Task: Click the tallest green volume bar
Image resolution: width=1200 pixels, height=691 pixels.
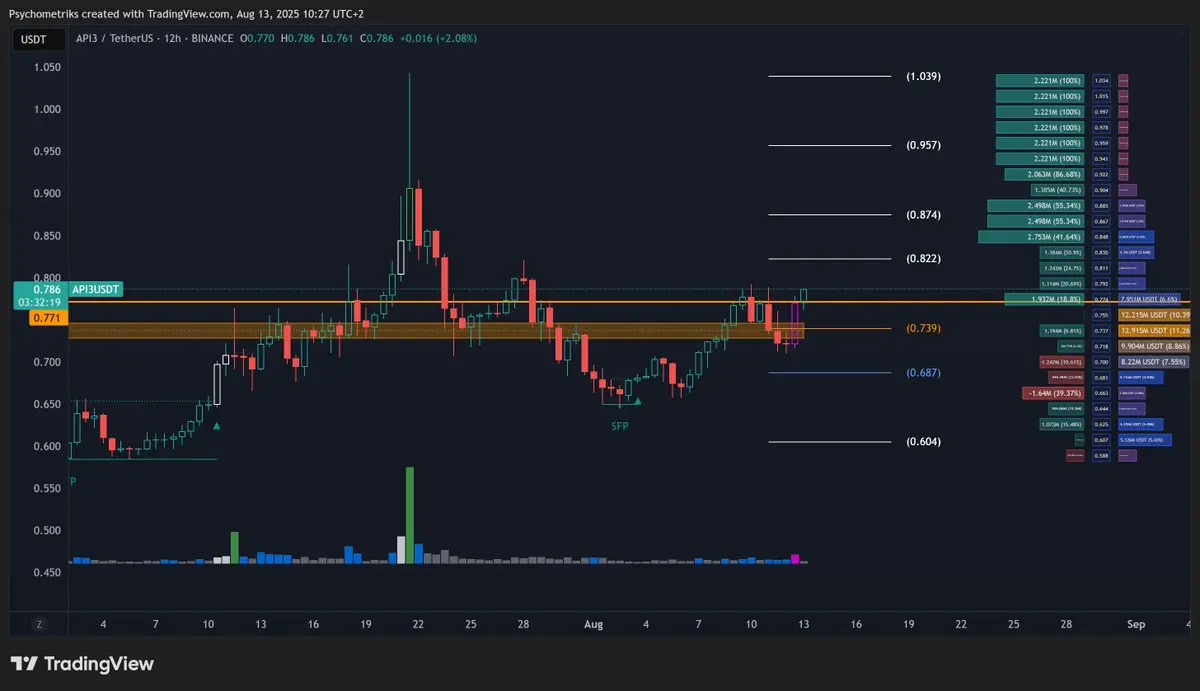Action: click(410, 515)
